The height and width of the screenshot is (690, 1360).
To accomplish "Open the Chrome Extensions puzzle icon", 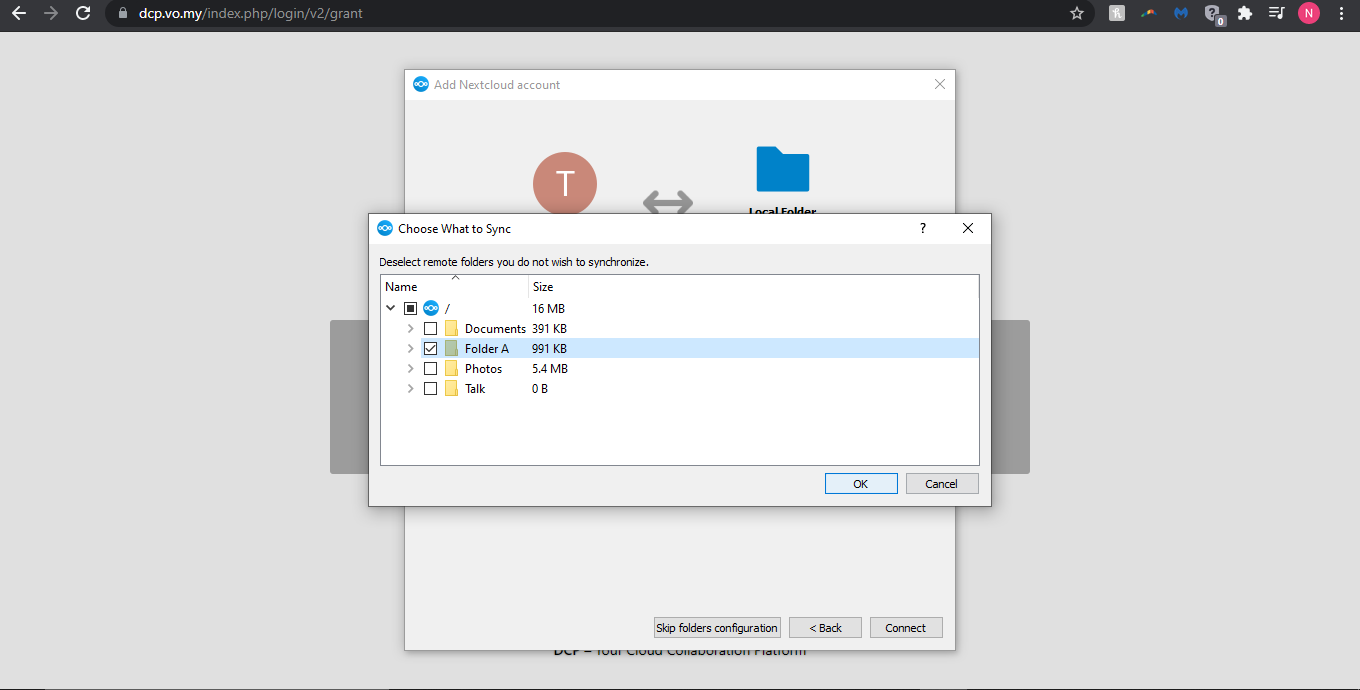I will [1245, 14].
